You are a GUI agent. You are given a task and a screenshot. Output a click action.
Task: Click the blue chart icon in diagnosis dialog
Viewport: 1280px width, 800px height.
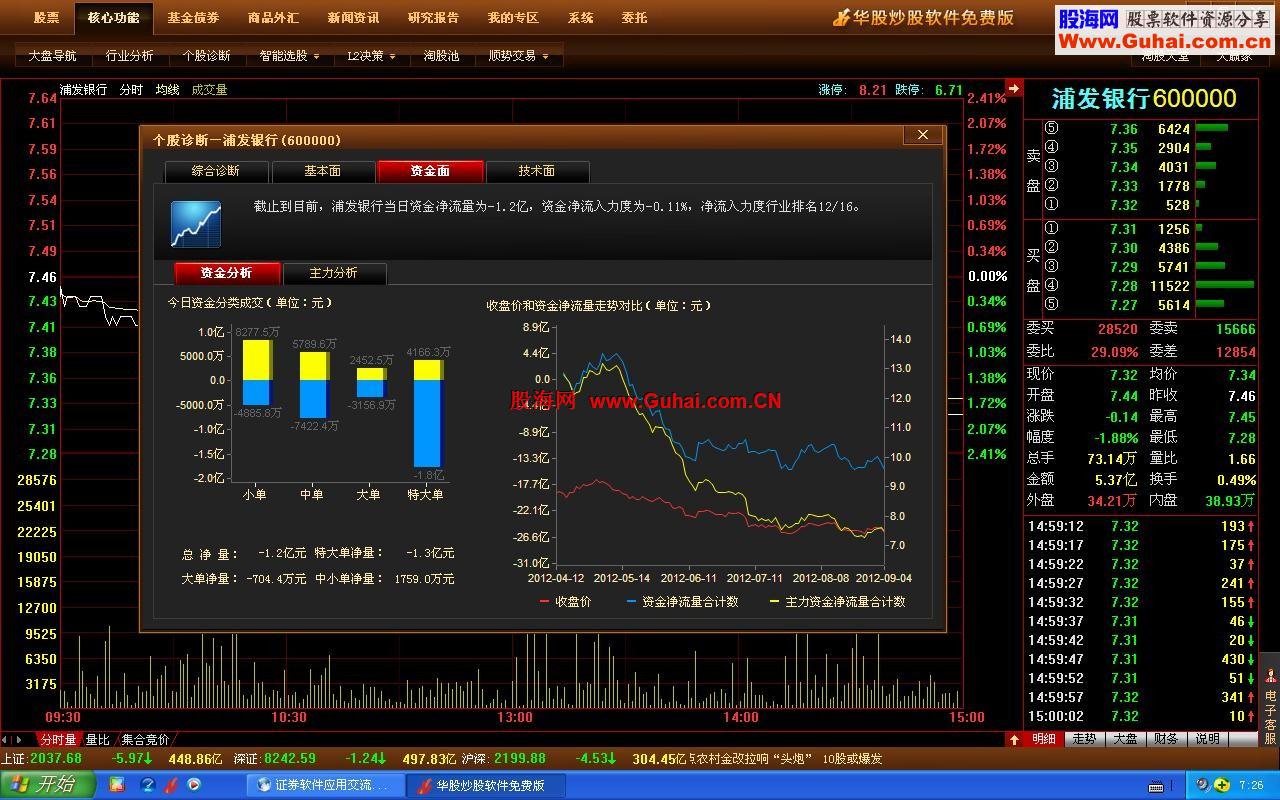click(196, 224)
